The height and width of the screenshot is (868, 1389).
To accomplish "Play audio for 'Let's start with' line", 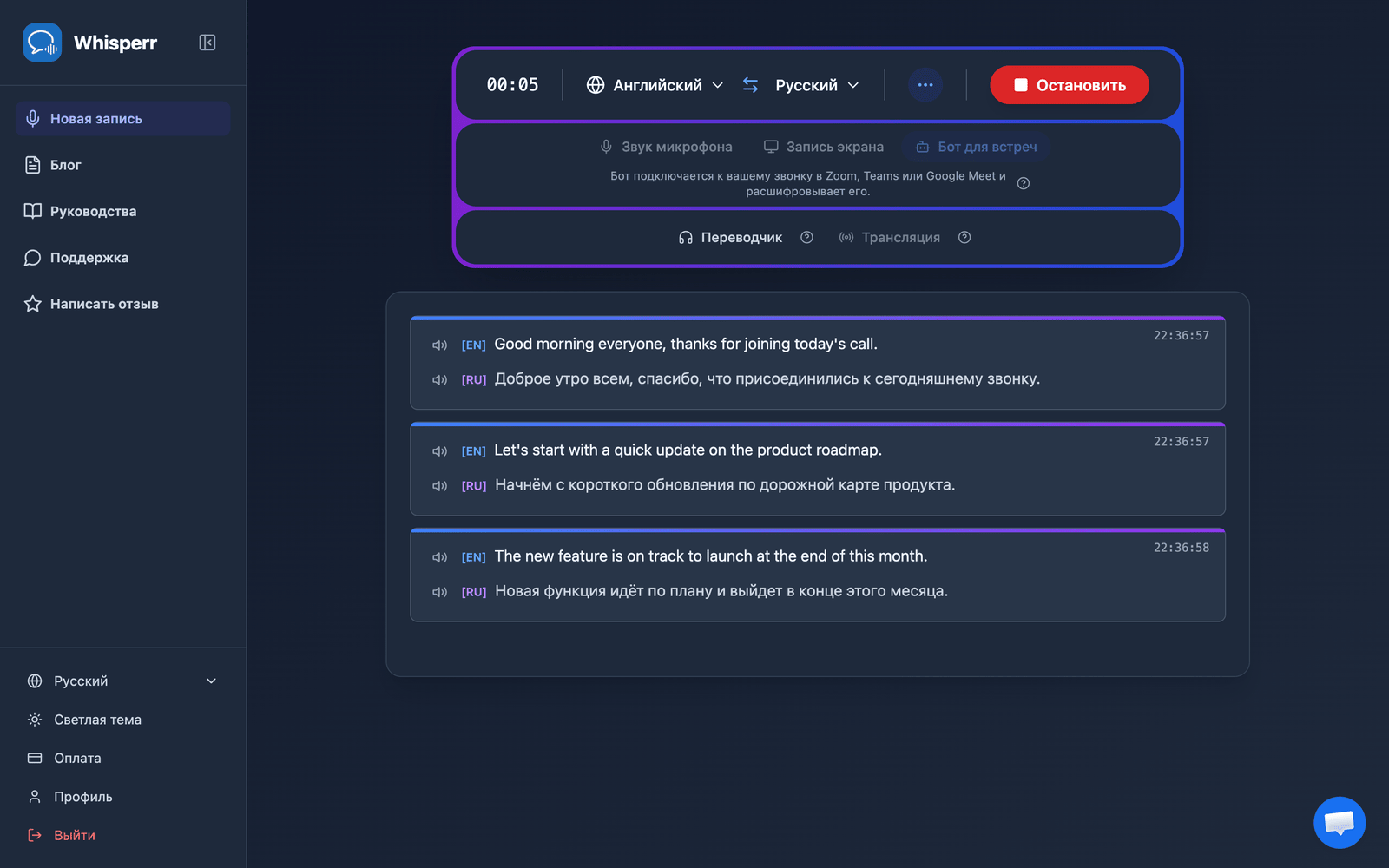I will click(x=440, y=451).
